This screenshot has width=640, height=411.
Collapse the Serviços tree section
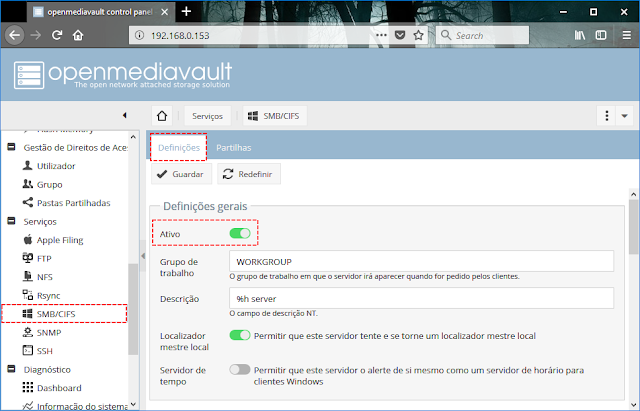pos(11,221)
